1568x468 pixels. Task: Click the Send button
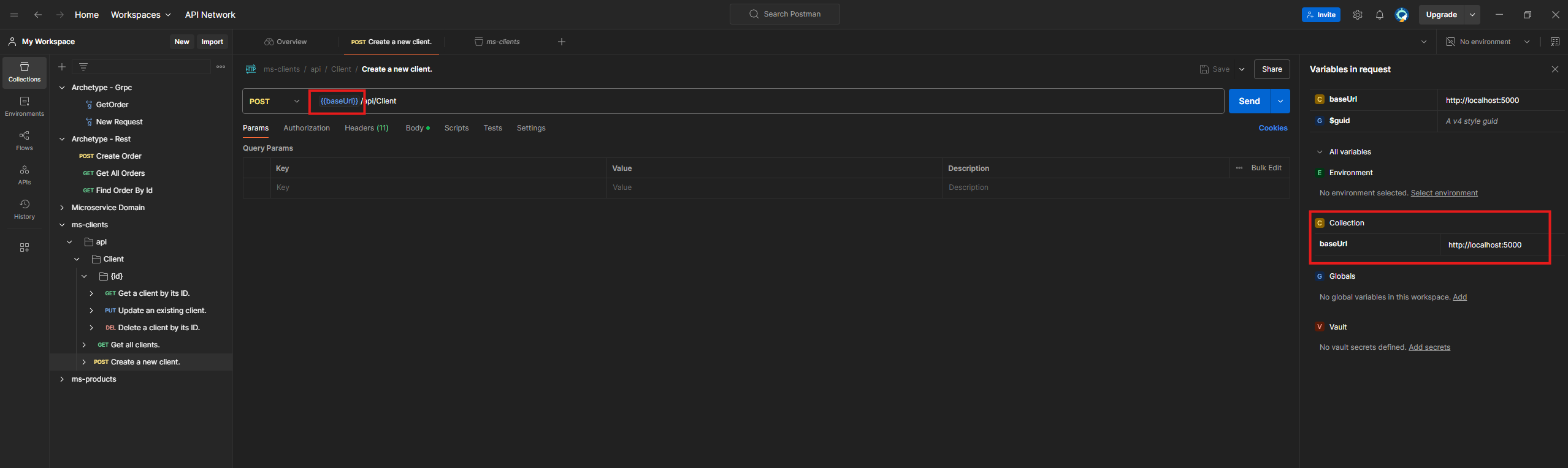point(1249,101)
